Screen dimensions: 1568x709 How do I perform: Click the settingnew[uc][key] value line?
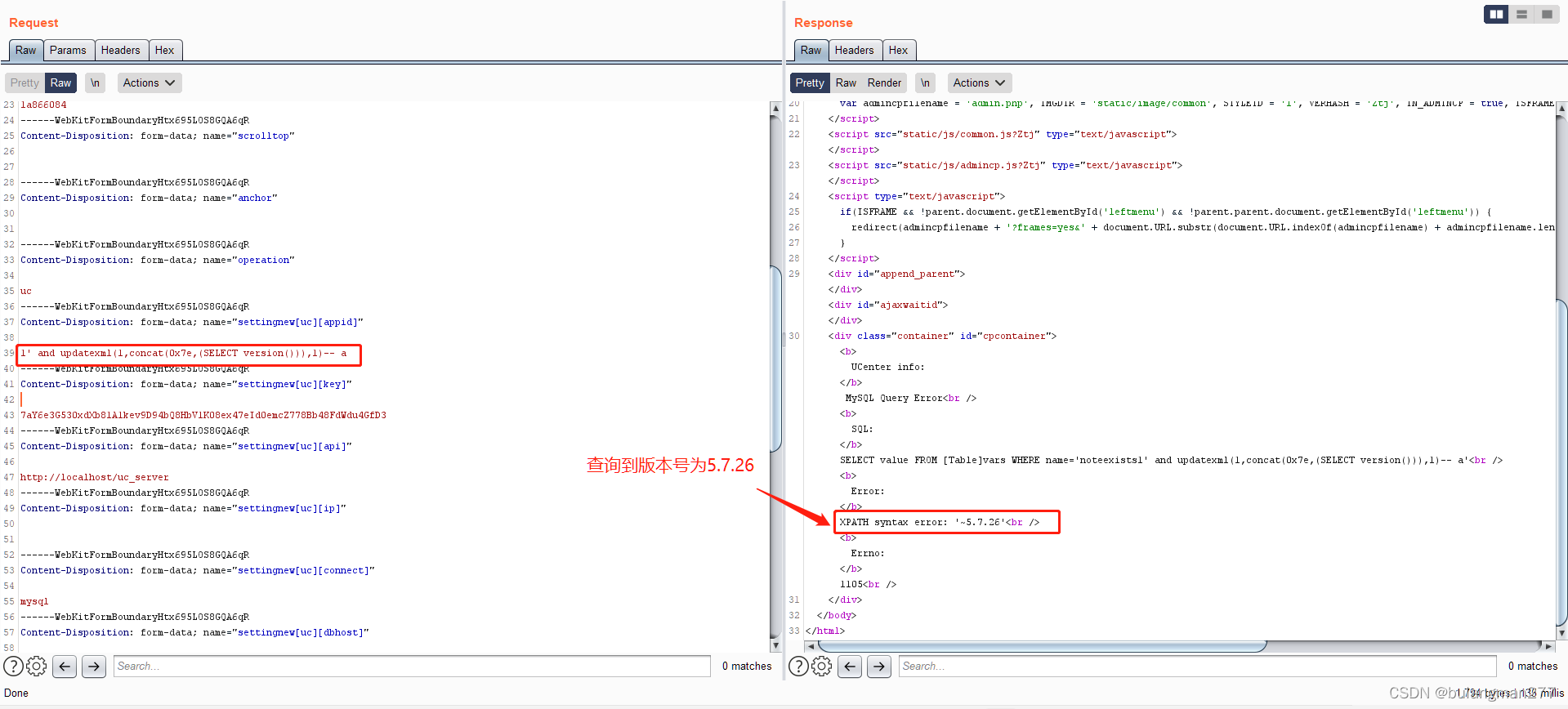point(203,416)
